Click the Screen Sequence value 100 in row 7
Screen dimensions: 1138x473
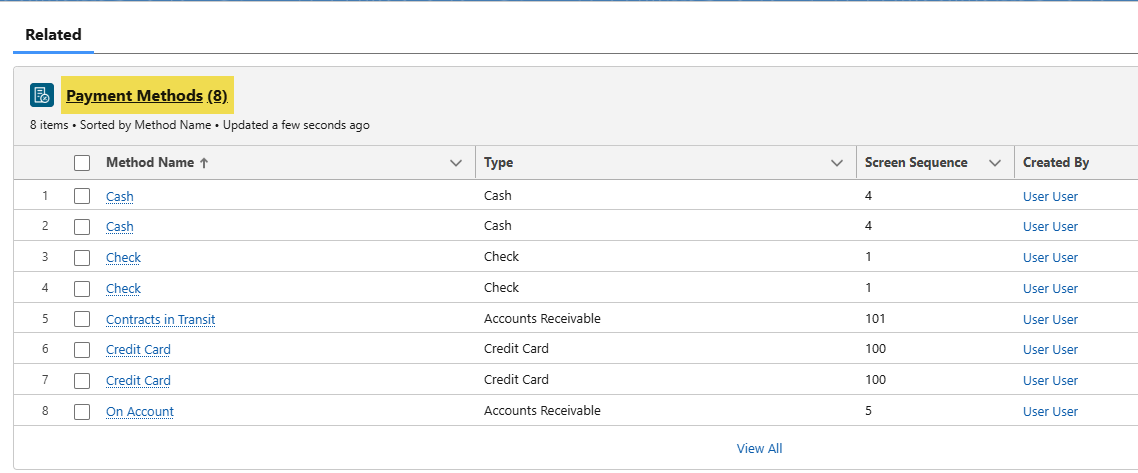pyautogui.click(x=875, y=379)
